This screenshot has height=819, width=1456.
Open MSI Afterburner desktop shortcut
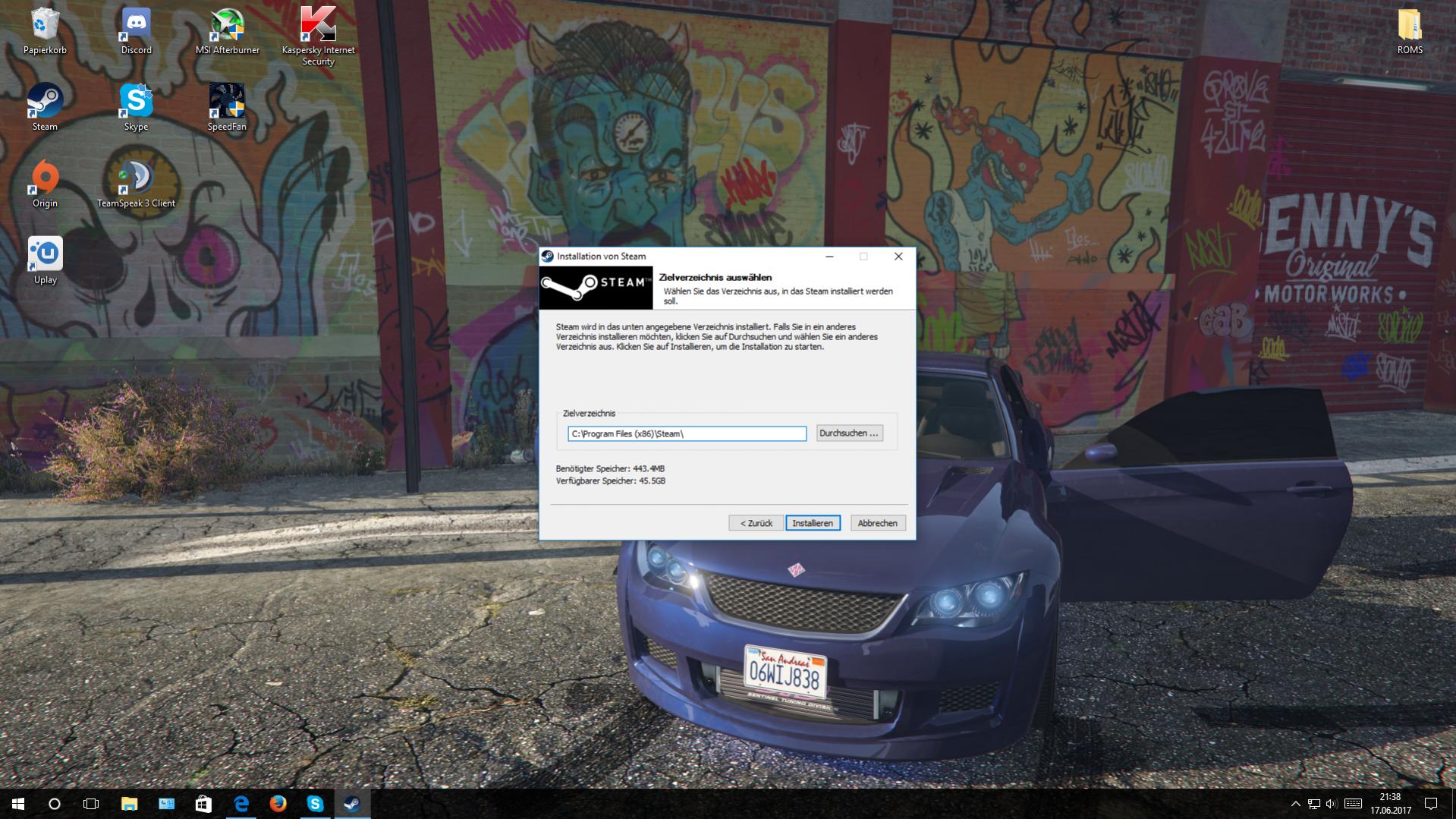coord(227,30)
